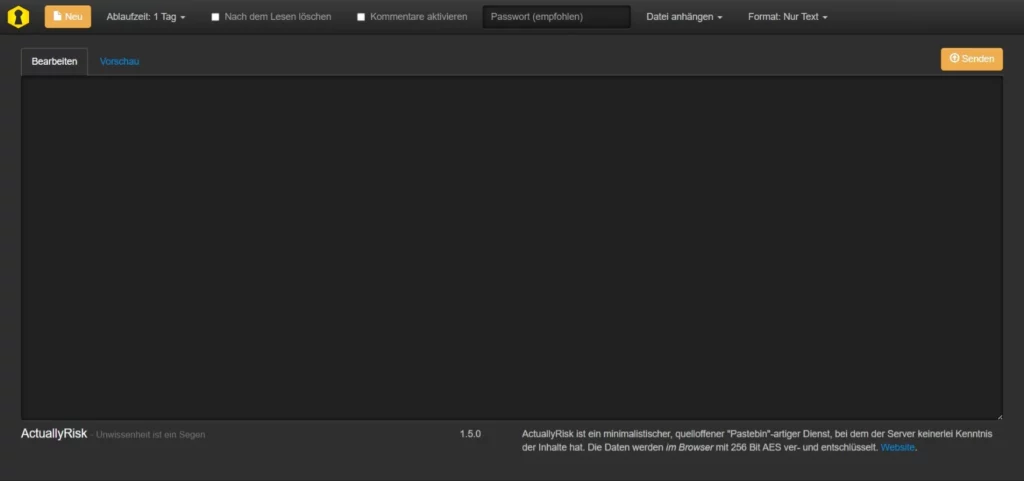Click inside the large paste text area
Viewport: 1024px width, 481px height.
click(x=511, y=247)
